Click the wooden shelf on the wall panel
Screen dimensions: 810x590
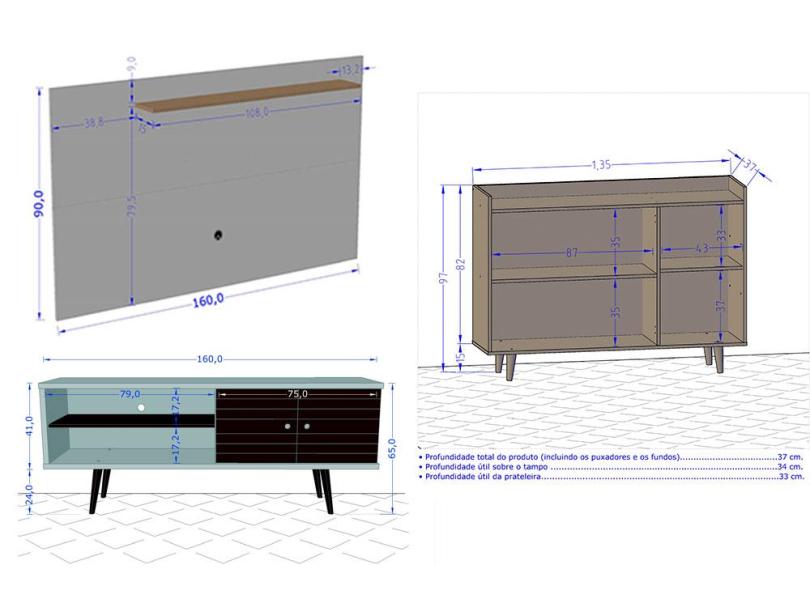coord(250,97)
